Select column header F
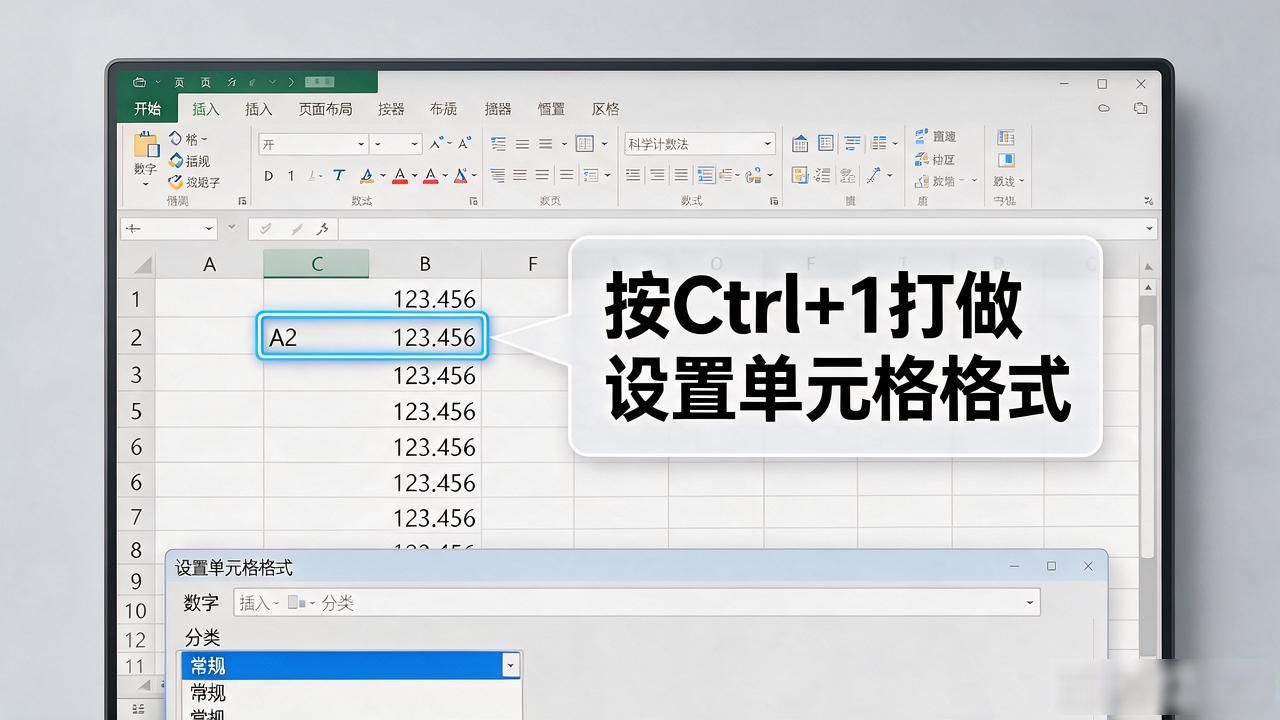 coord(533,264)
